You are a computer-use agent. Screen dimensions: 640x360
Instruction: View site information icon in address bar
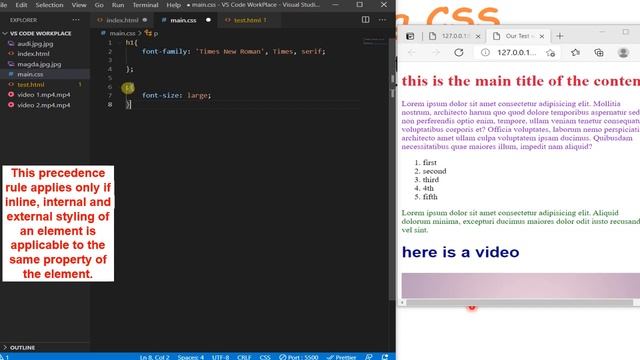(x=485, y=52)
